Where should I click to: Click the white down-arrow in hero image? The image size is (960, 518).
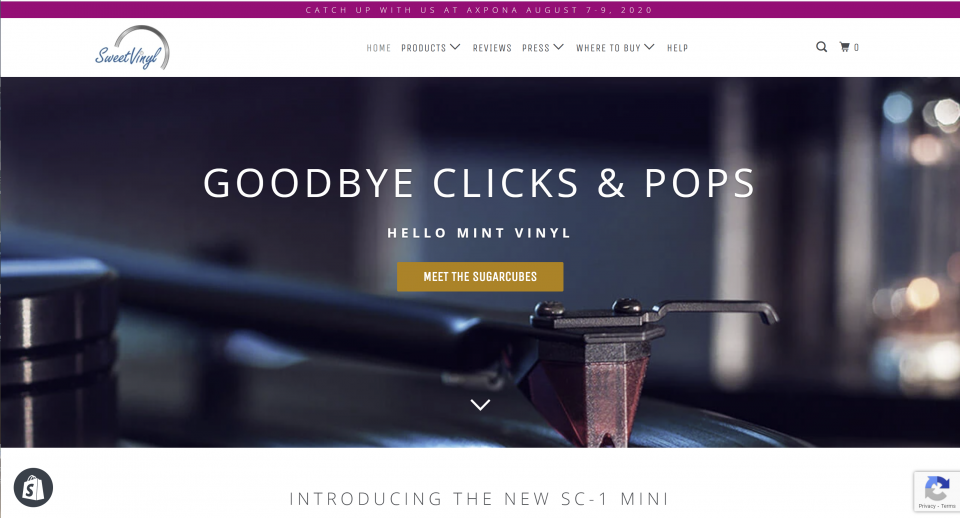pyautogui.click(x=481, y=405)
